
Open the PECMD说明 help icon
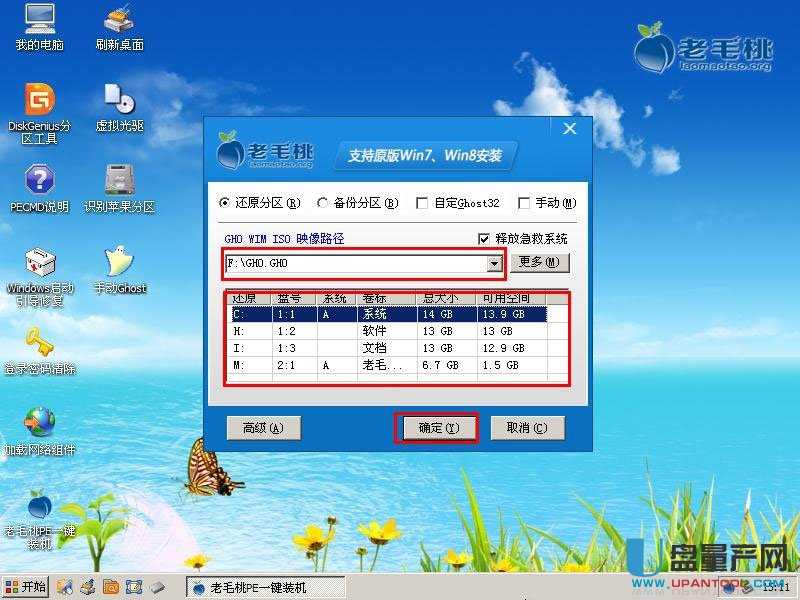pos(39,182)
